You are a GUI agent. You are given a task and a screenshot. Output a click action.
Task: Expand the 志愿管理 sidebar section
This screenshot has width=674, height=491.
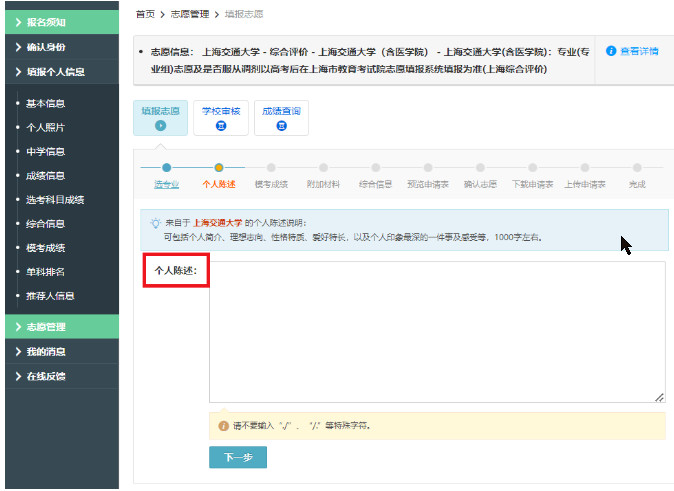coord(62,327)
